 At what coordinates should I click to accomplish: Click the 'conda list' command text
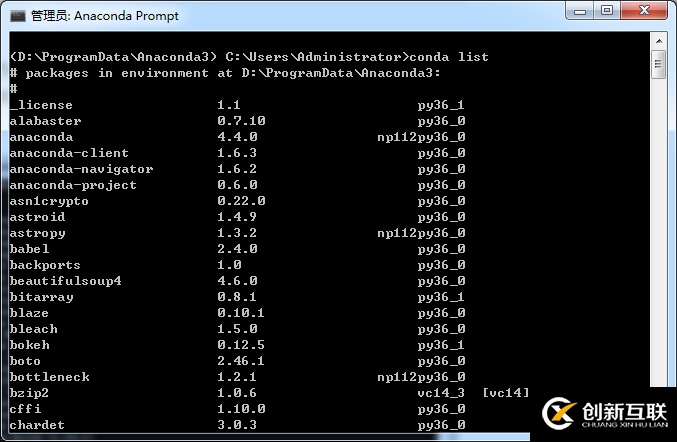(x=449, y=57)
